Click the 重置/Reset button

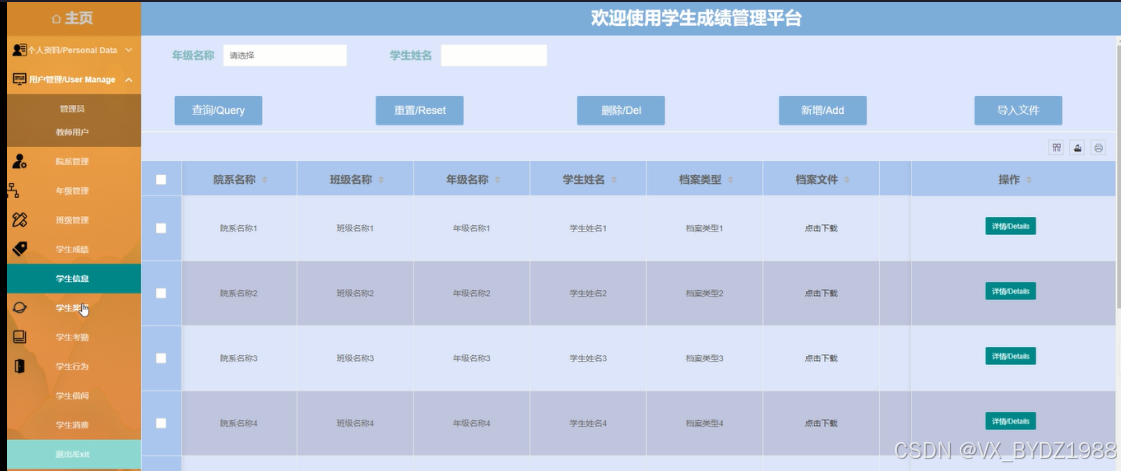420,110
